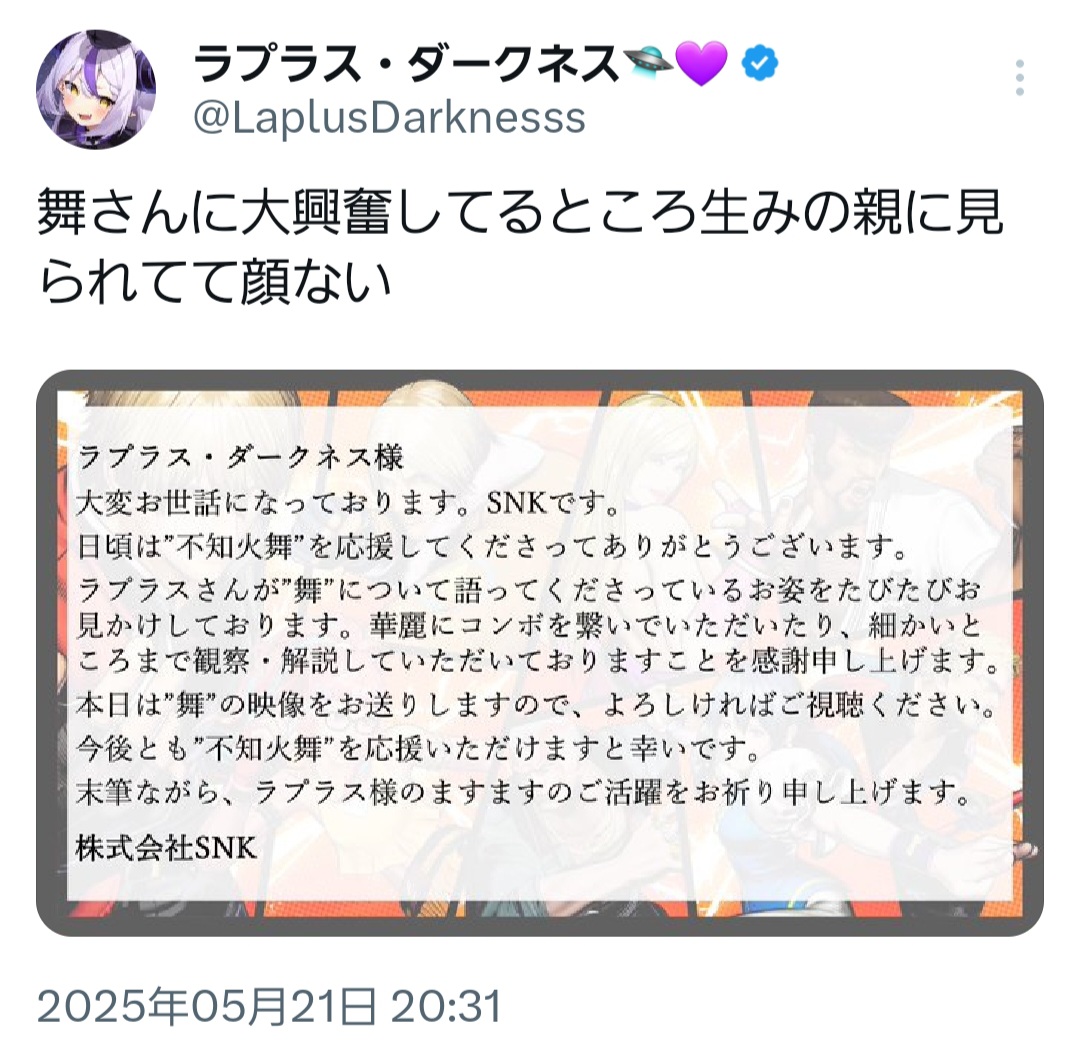Image resolution: width=1080 pixels, height=1056 pixels.
Task: Open the three-dot more options menu
Action: 1019,77
